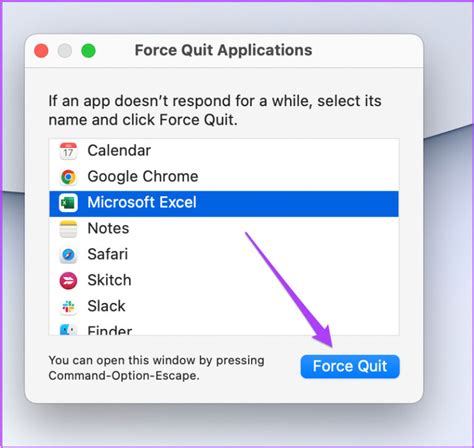The width and height of the screenshot is (474, 448).
Task: Click the Microsoft Excel icon
Action: pyautogui.click(x=68, y=203)
